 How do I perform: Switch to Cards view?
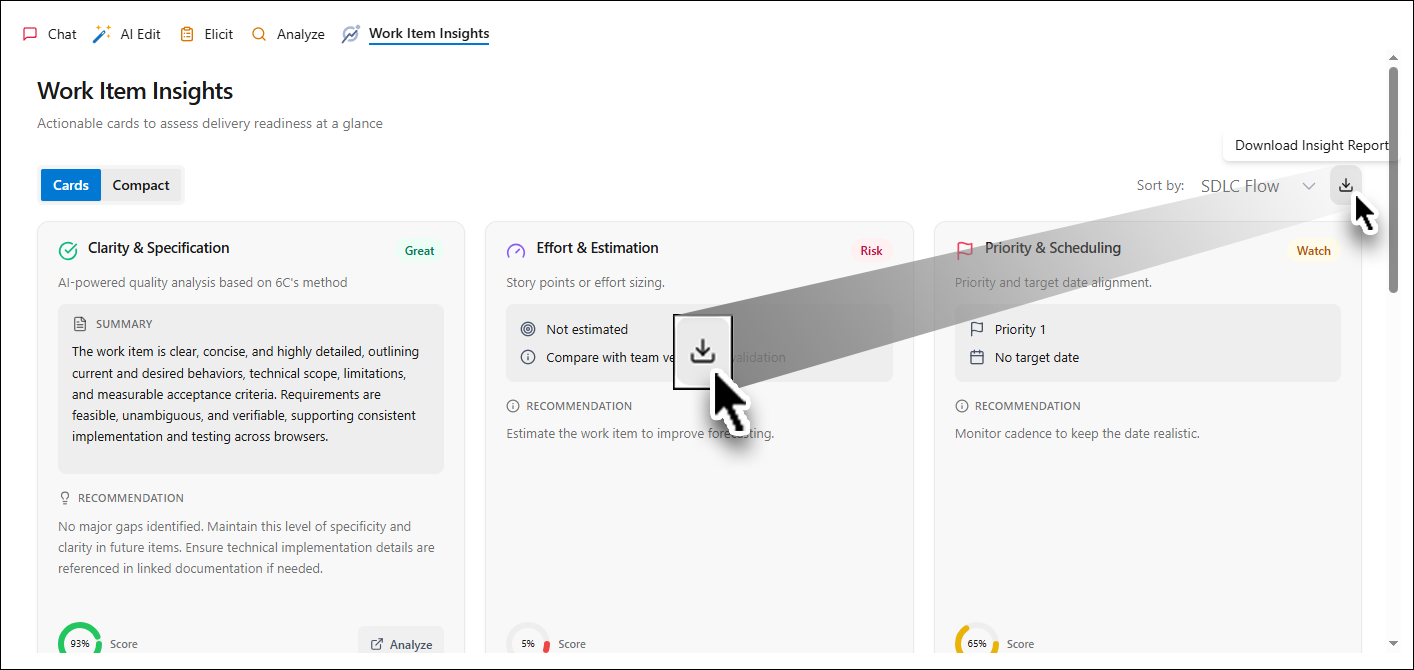tap(71, 185)
